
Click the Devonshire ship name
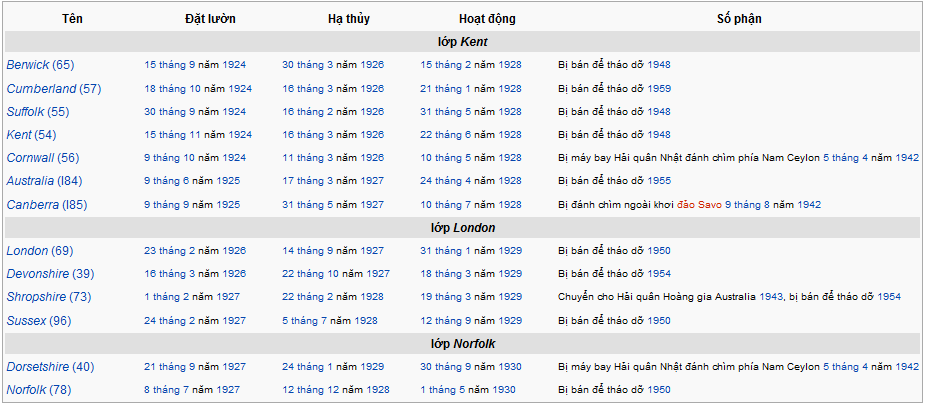[37, 274]
